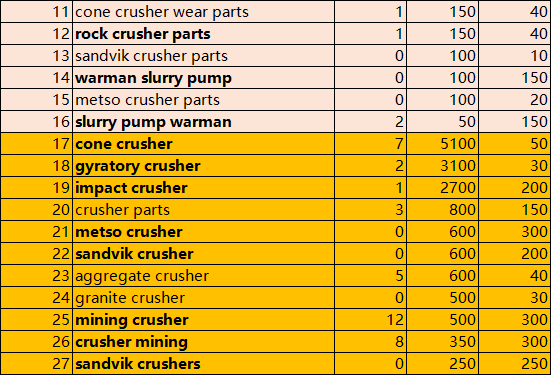Click the 'metso crusher' keyword cell
The image size is (551, 375).
tap(203, 232)
